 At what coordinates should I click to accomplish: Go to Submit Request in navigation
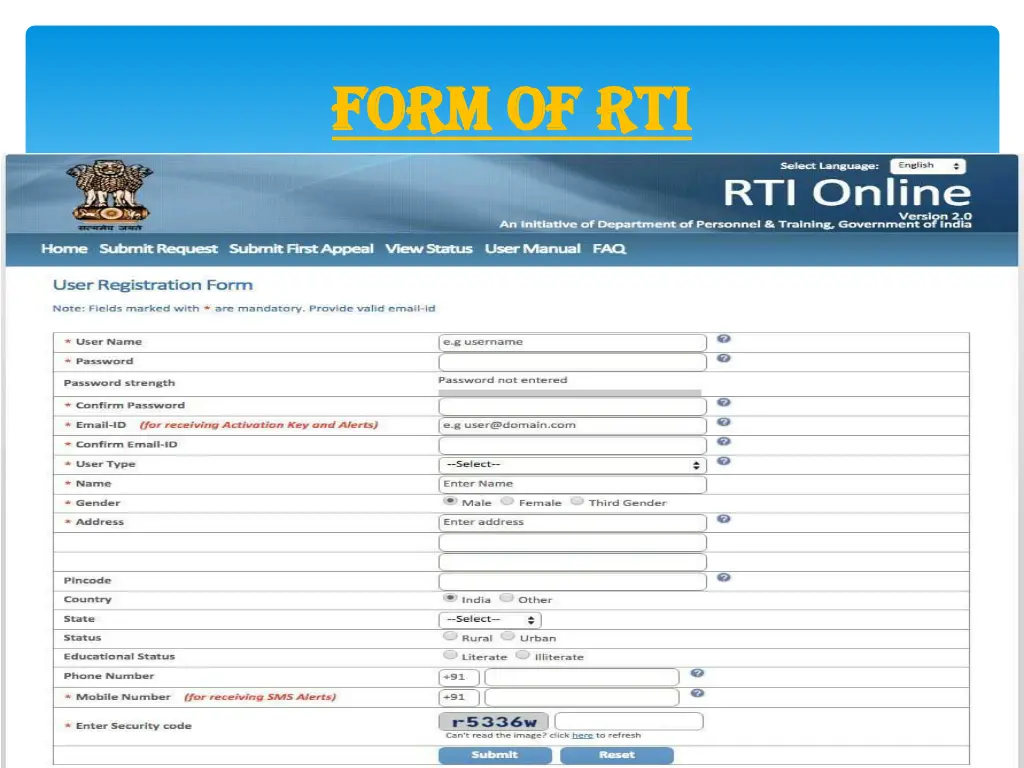(158, 249)
